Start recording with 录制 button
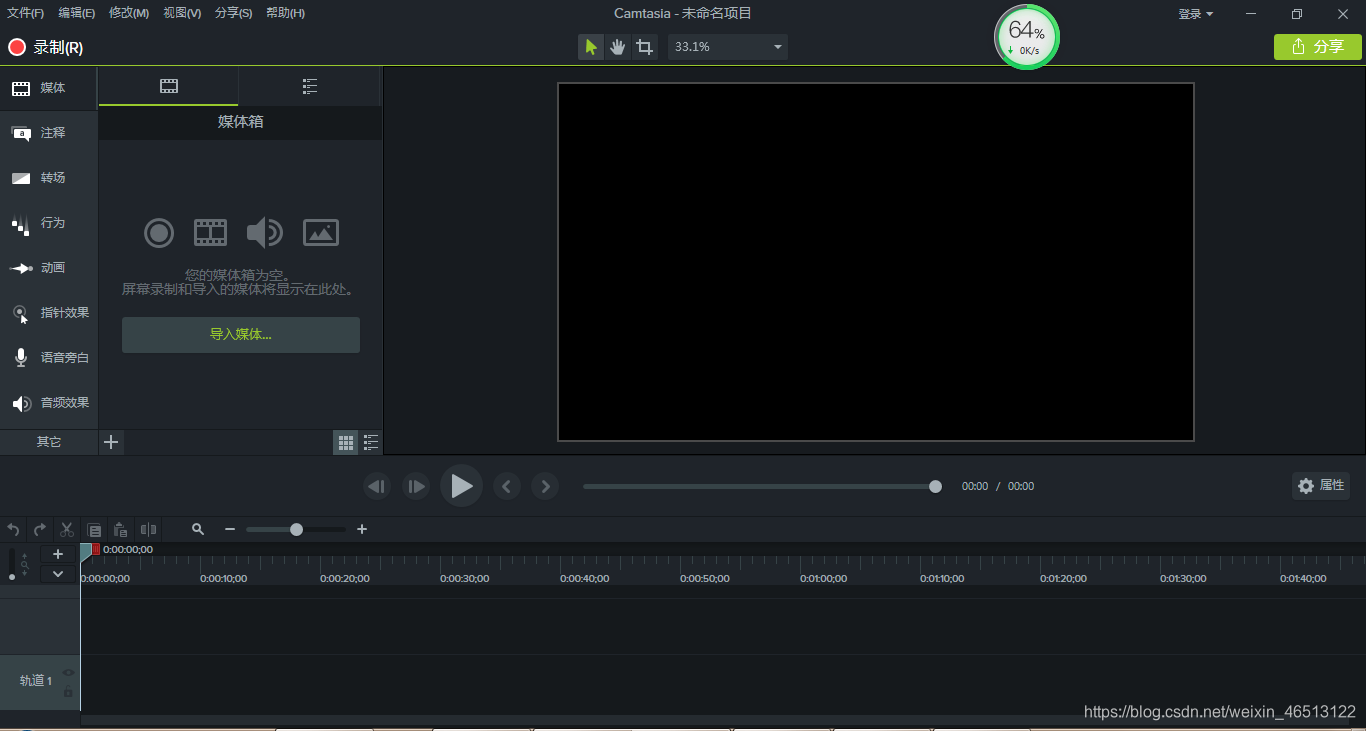 (x=46, y=47)
